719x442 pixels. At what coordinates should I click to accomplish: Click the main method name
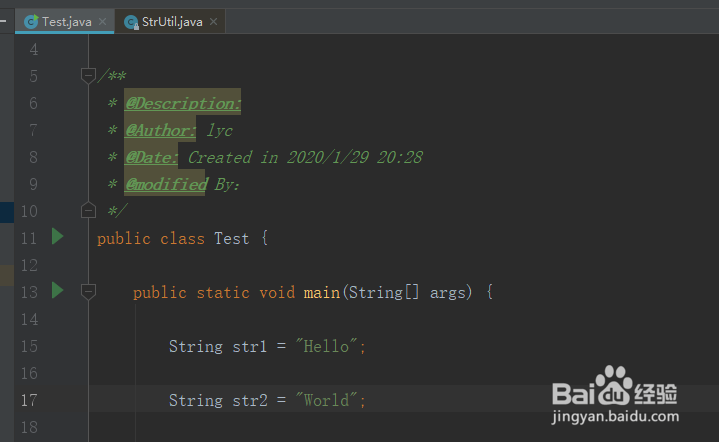click(x=321, y=293)
